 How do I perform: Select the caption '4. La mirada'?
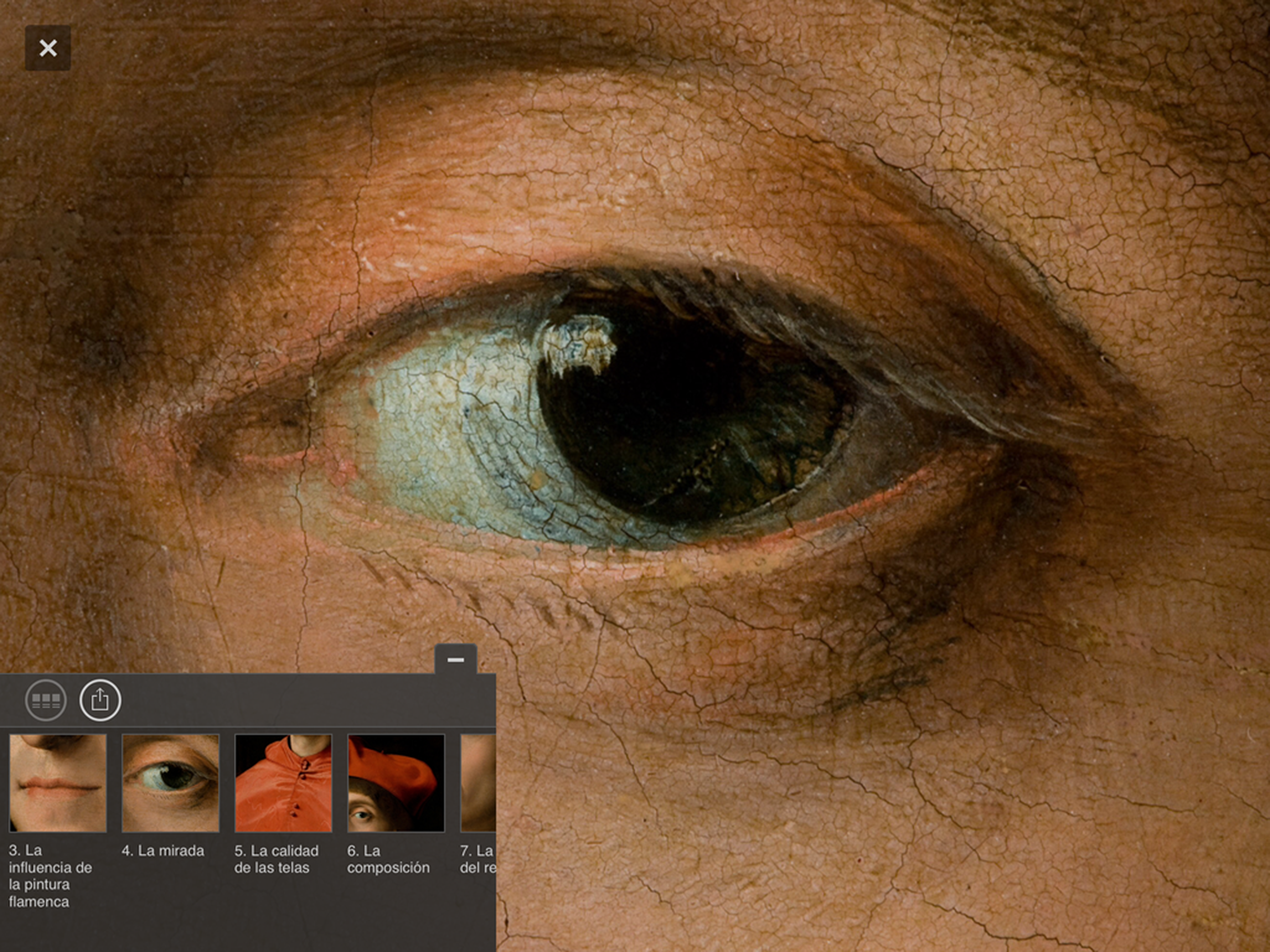point(163,851)
